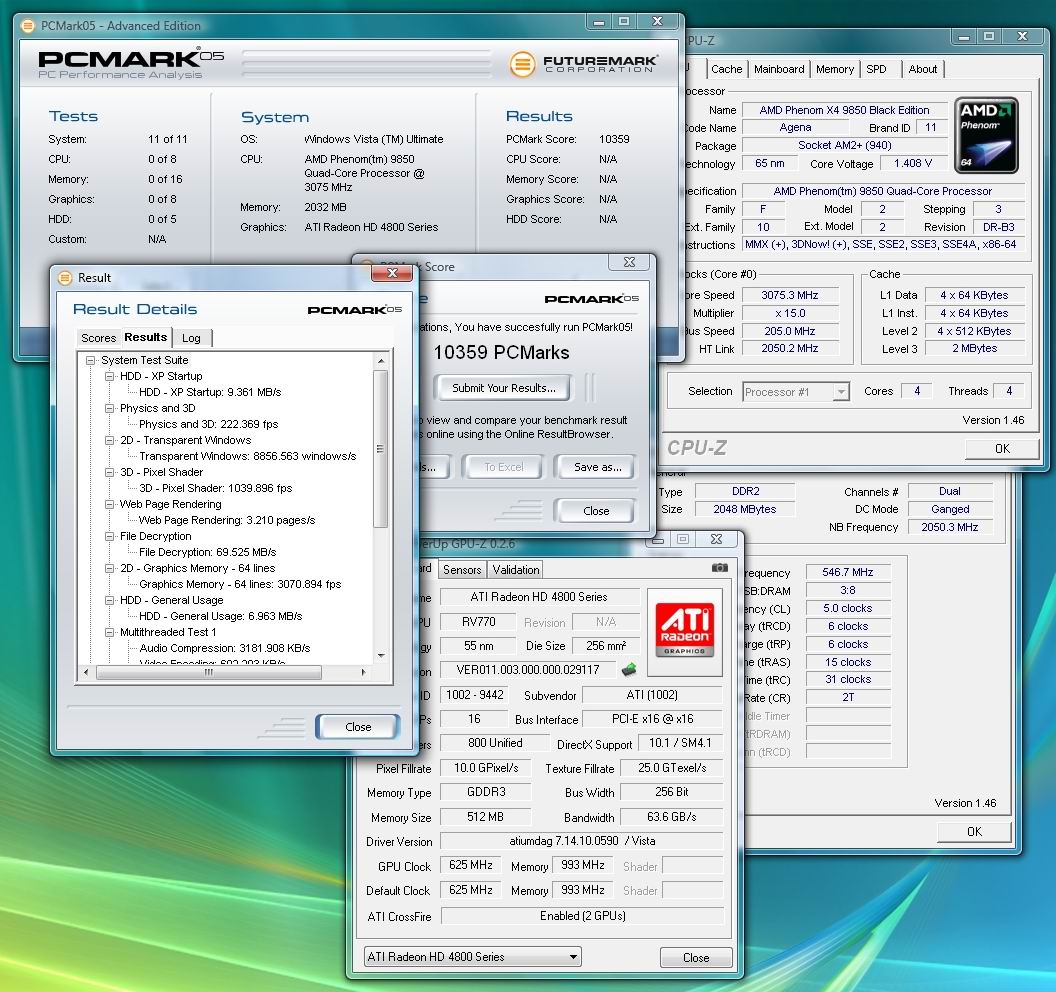This screenshot has height=992, width=1056.
Task: Switch to the Scores tab
Action: pyautogui.click(x=98, y=338)
